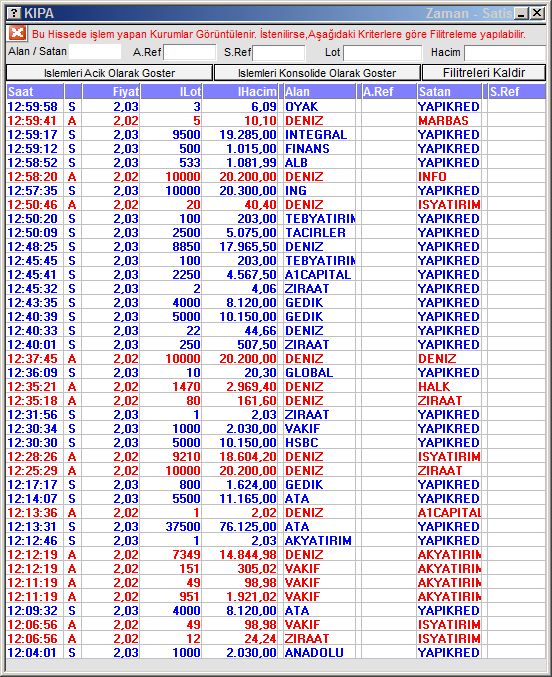
Task: Select AKYATIRIM buyer cell at 12:12:46
Action: coord(319,541)
